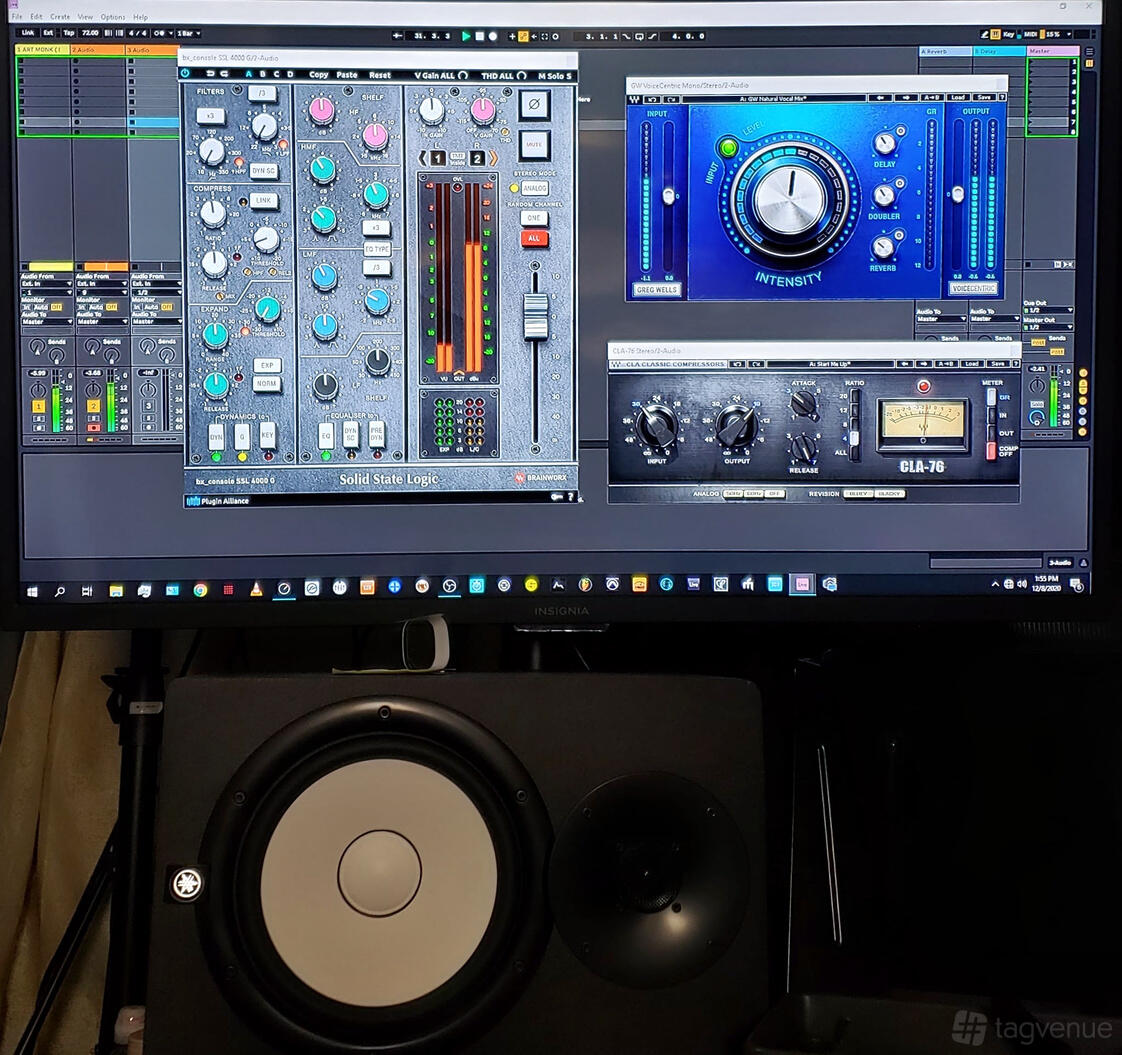Screen dimensions: 1122x1055
Task: Open metronome options dropdown arrow
Action: (x=170, y=34)
